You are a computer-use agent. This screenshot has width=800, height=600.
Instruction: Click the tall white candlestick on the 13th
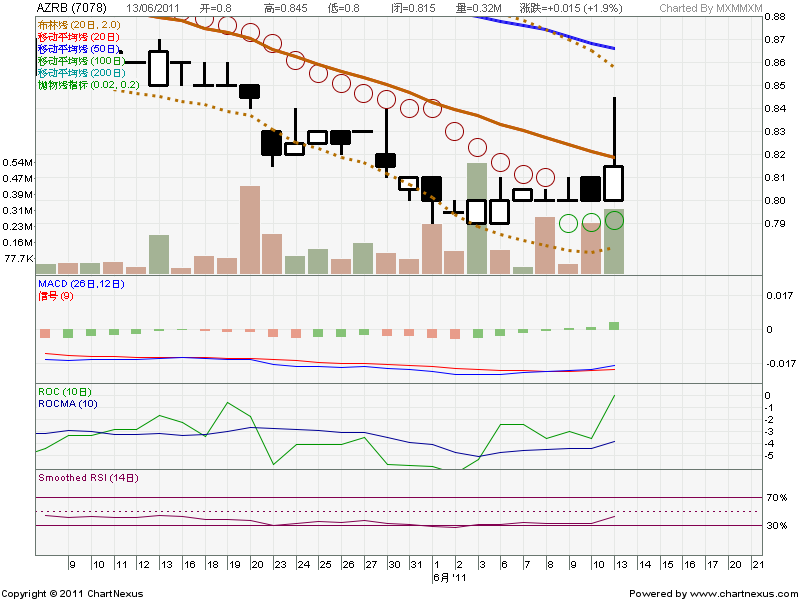614,183
